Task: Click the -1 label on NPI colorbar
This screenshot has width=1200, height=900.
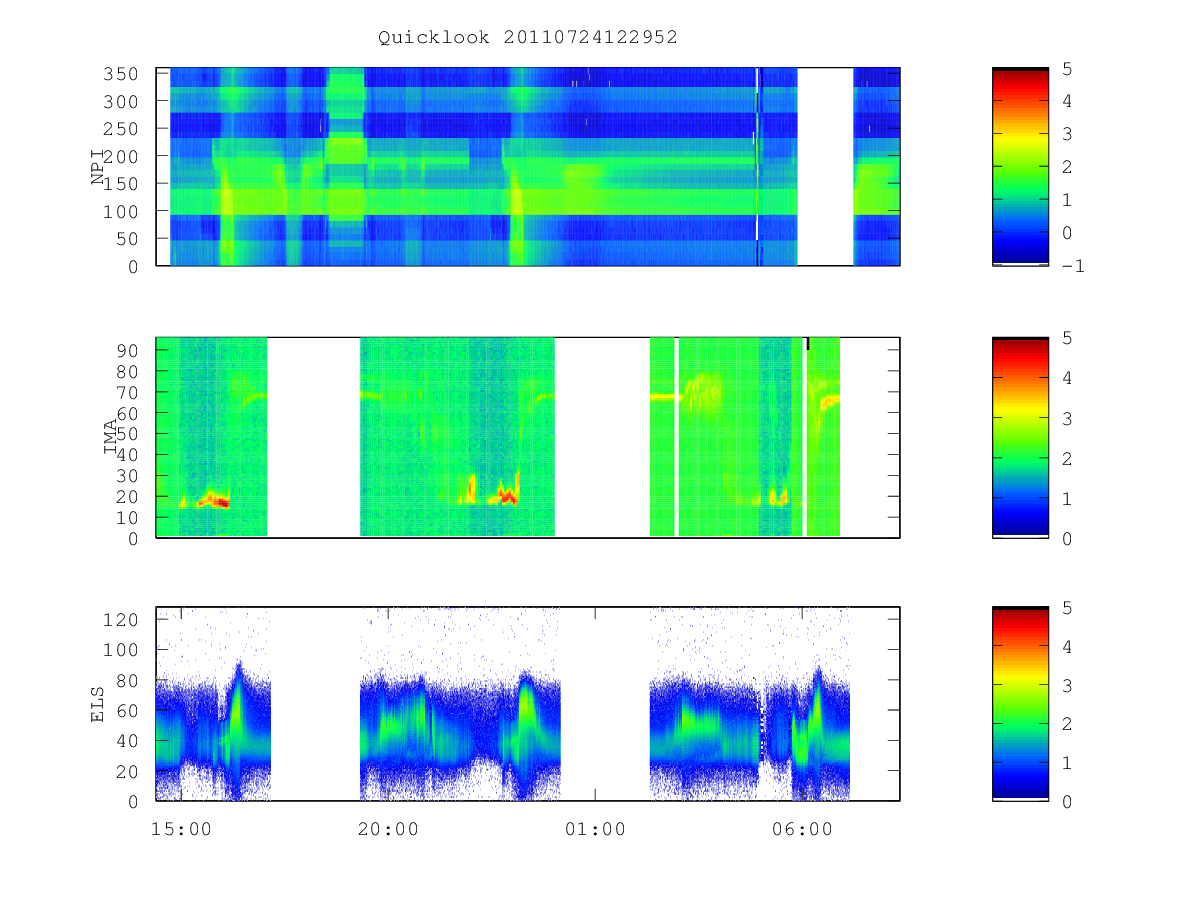Action: coord(1075,266)
